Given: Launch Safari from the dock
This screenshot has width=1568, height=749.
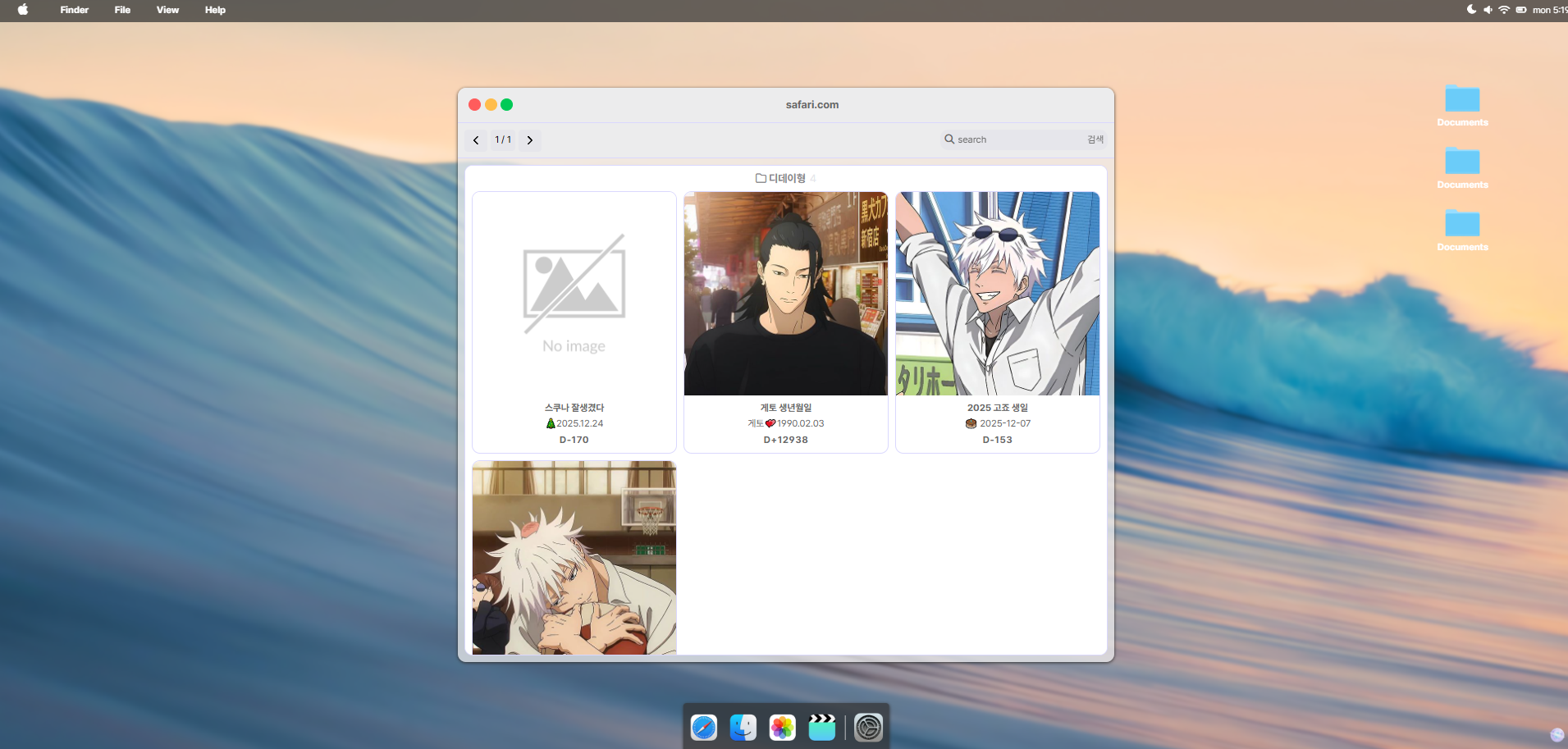Looking at the screenshot, I should (704, 728).
